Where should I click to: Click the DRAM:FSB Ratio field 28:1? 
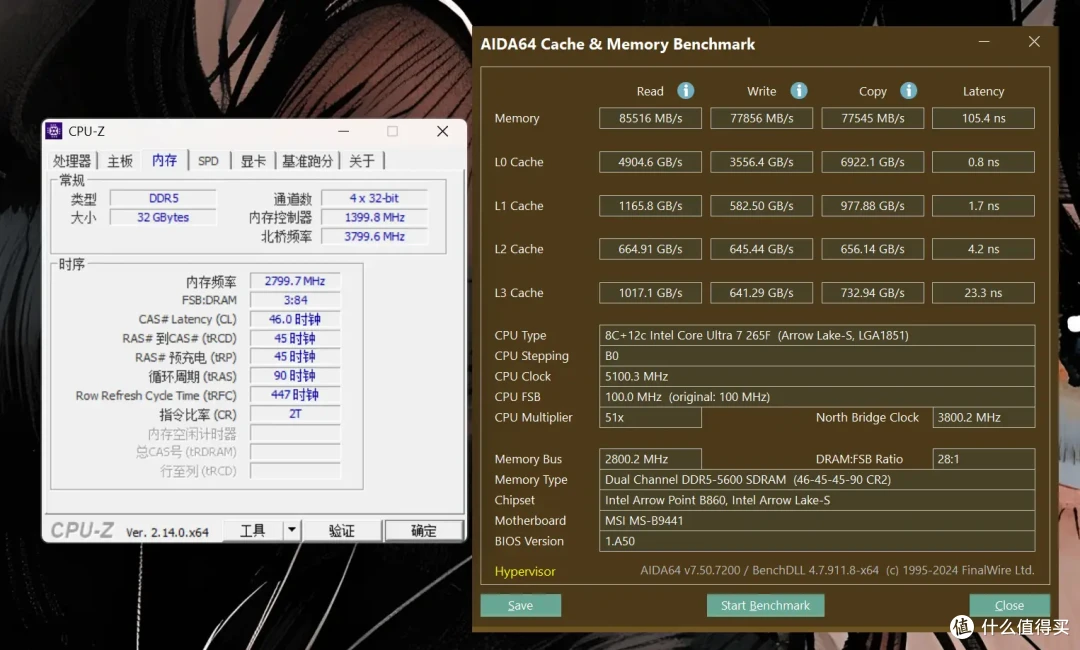[x=984, y=459]
